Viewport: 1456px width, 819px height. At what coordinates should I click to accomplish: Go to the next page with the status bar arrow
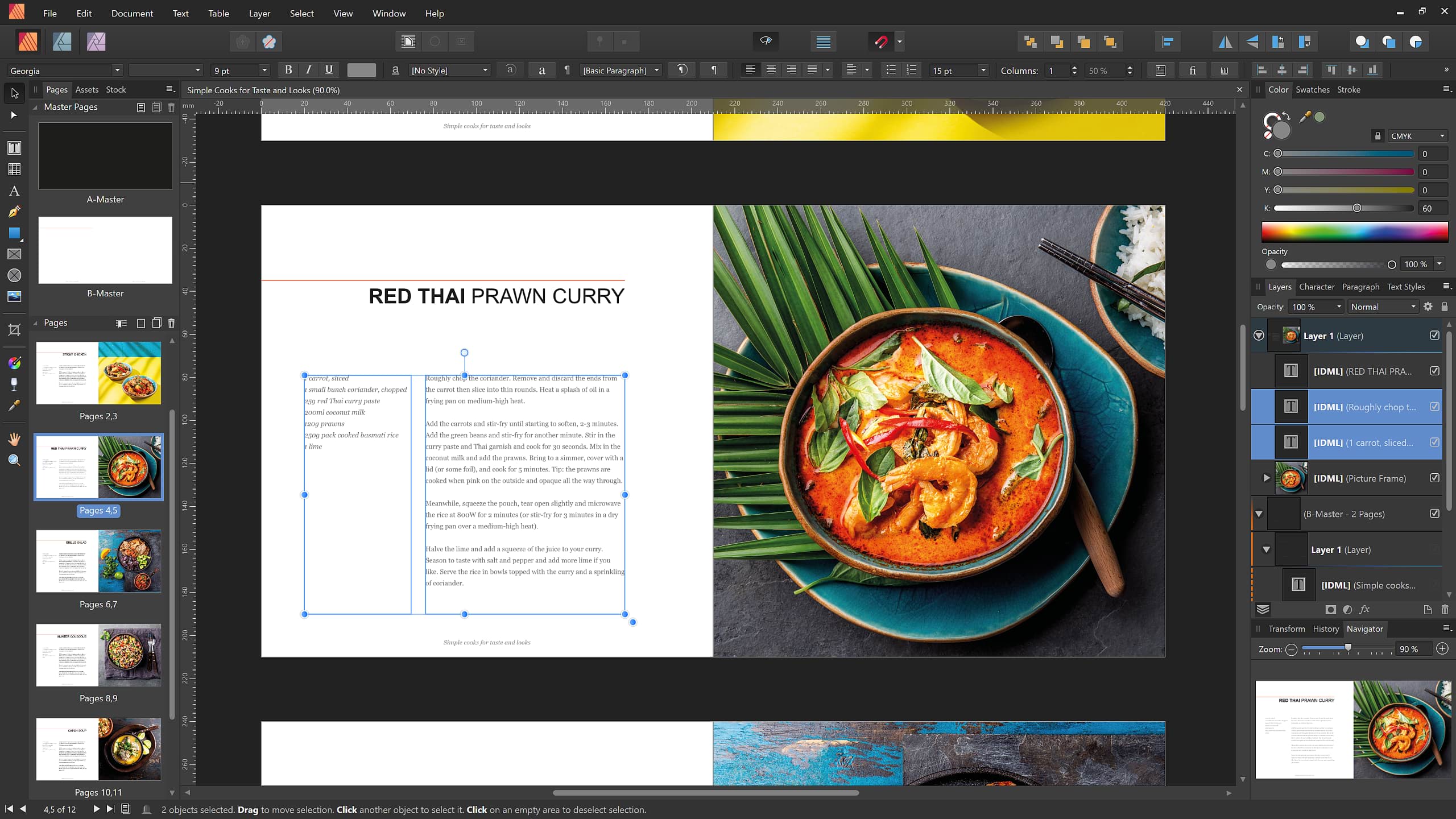pos(96,809)
